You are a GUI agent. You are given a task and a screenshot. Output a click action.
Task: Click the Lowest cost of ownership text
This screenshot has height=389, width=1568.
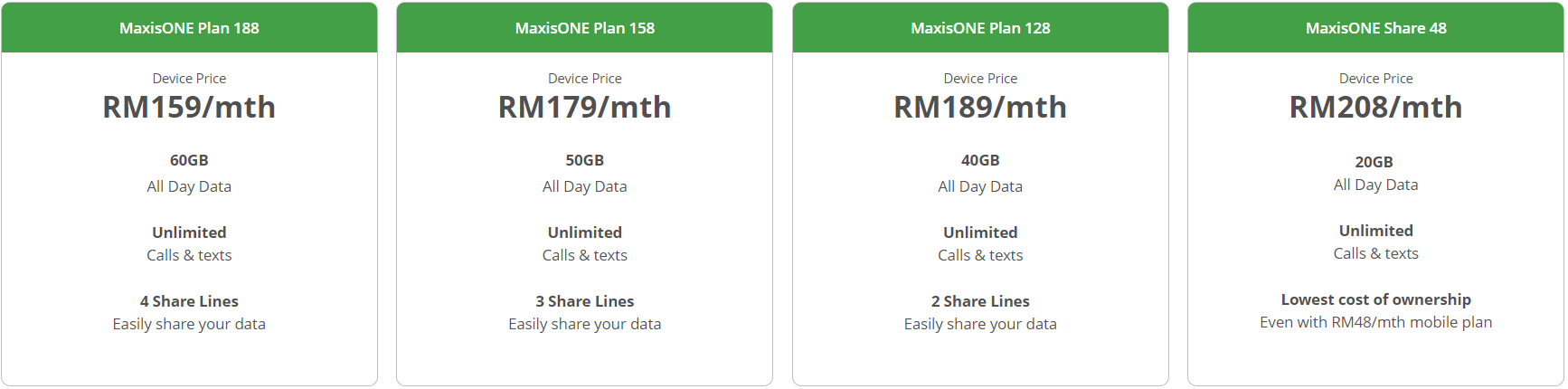[1375, 299]
